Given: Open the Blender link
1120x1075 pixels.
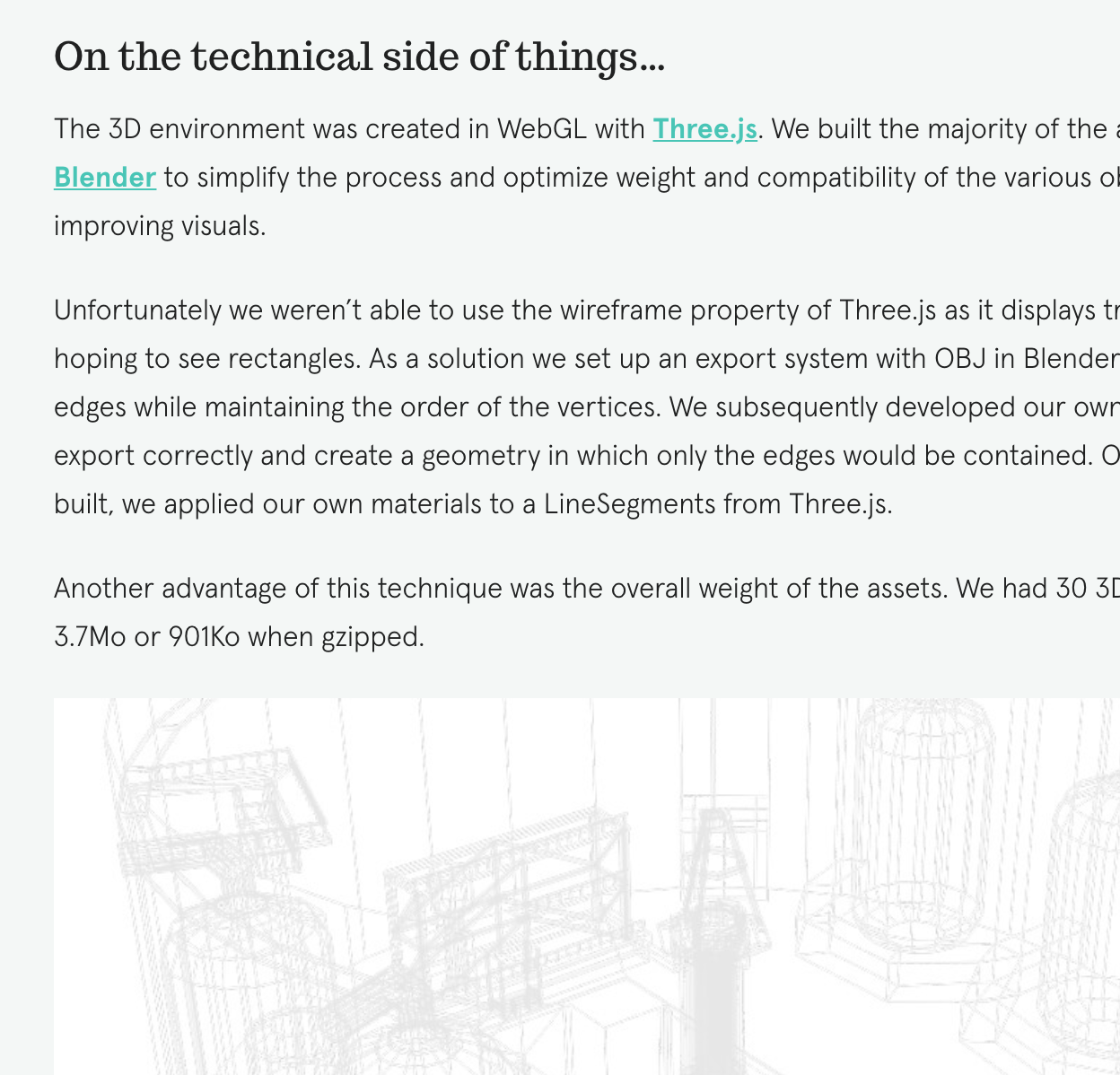Looking at the screenshot, I should click(105, 178).
